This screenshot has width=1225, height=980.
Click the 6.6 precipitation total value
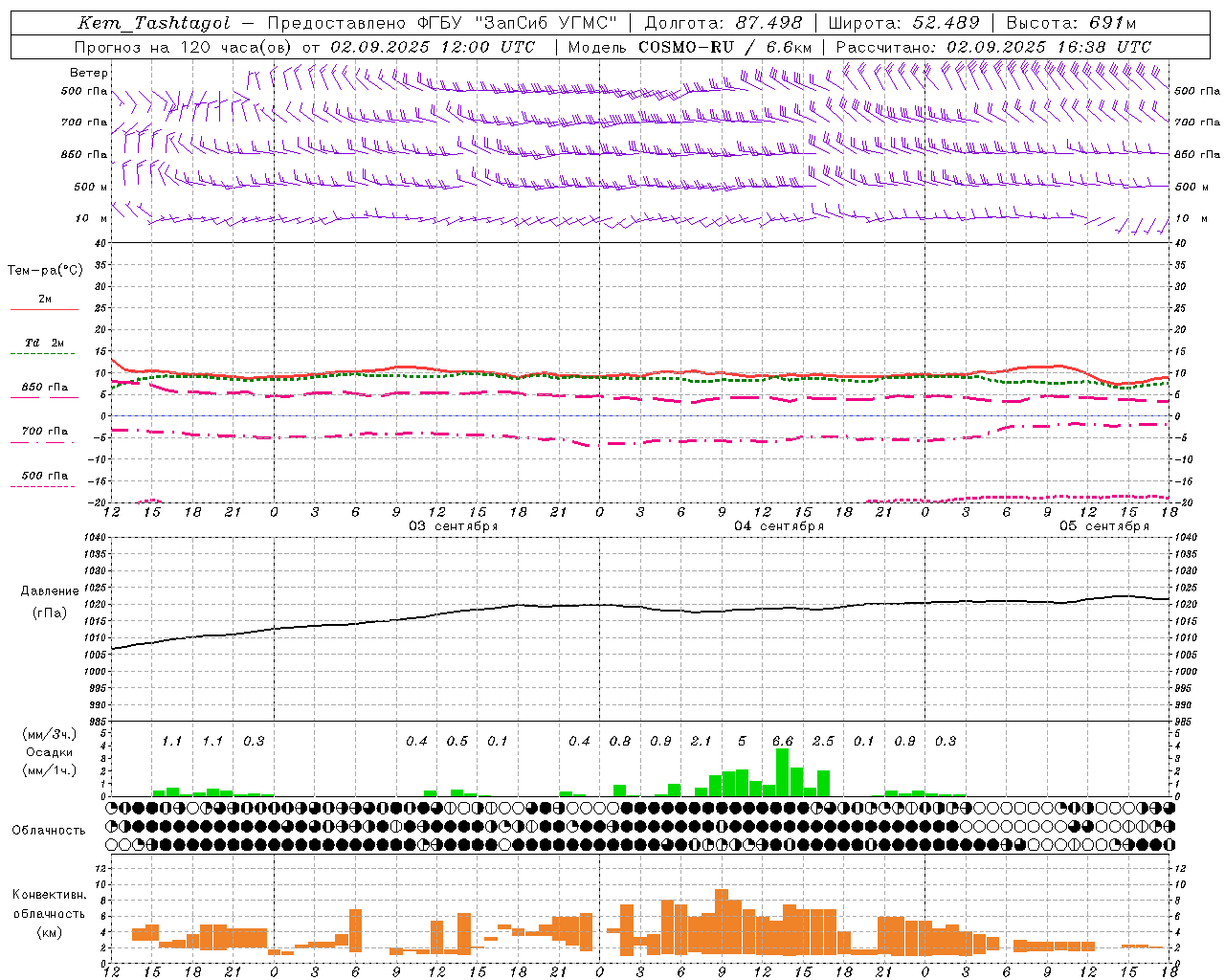[783, 741]
